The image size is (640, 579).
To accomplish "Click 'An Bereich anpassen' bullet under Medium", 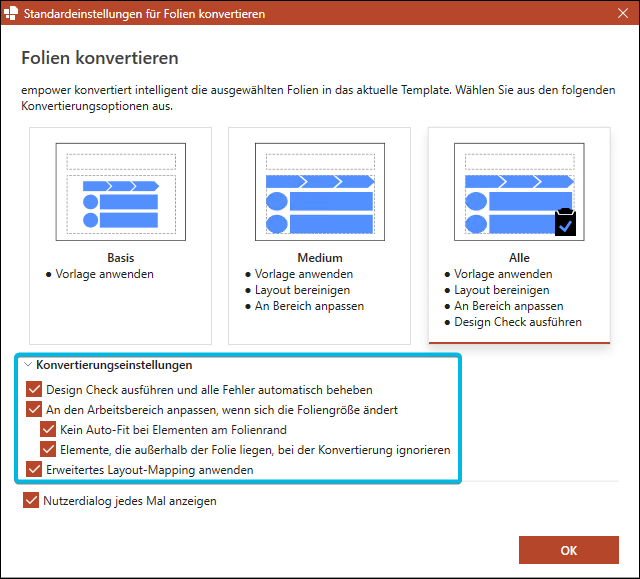I will click(x=309, y=306).
